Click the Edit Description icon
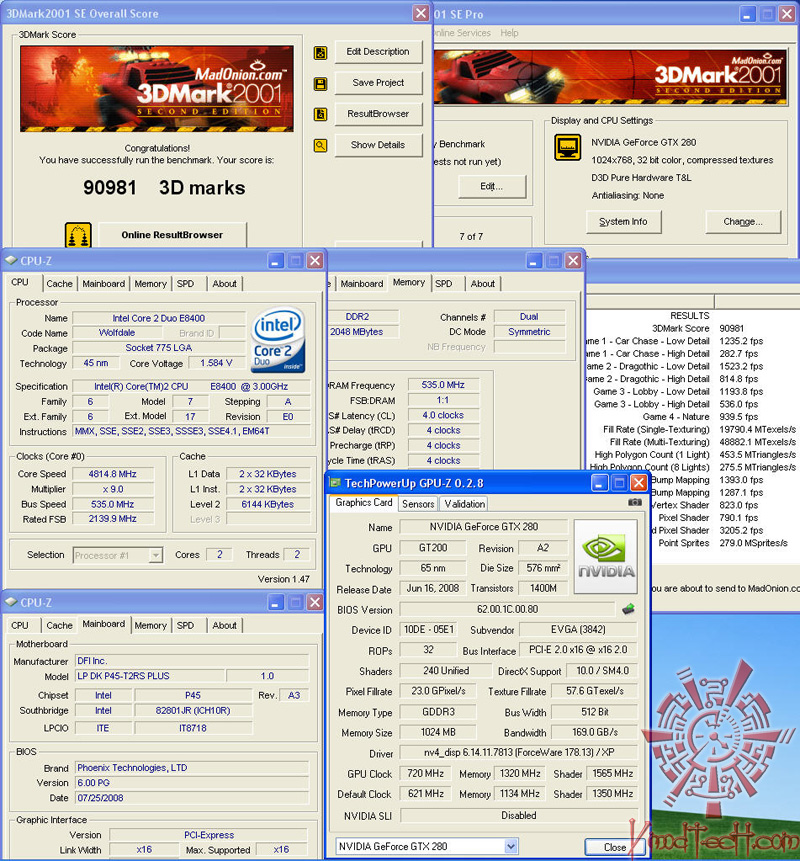800x861 pixels. click(320, 53)
